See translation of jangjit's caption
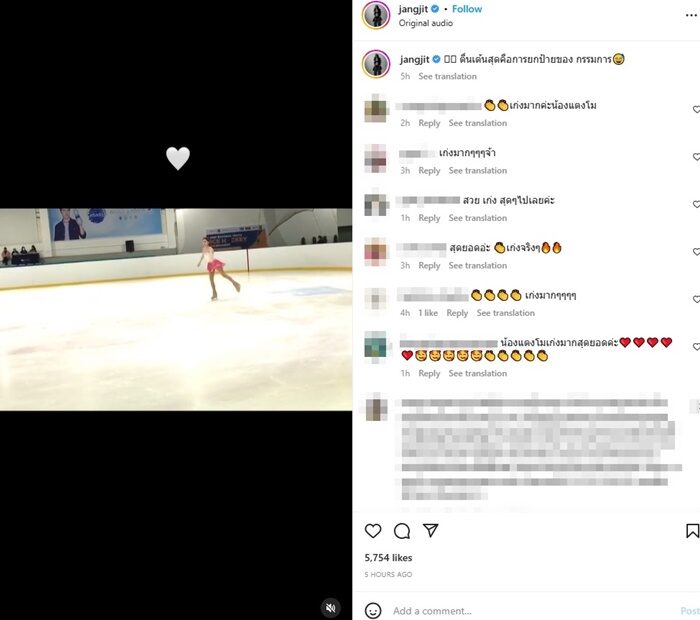Screen dimensions: 700x620 (x=447, y=76)
